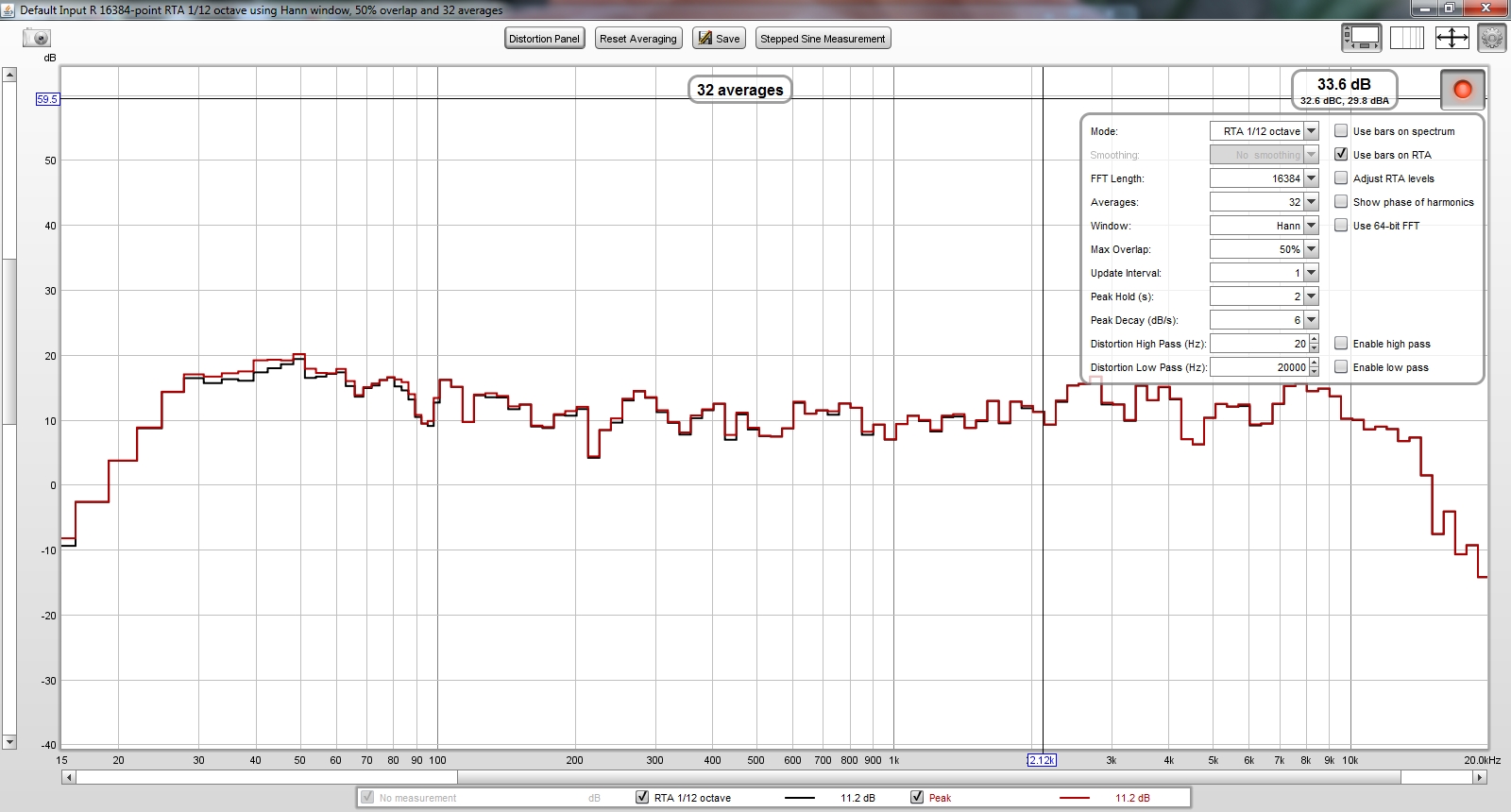Click RTA 1/12 octave 11.2 dB value
The width and height of the screenshot is (1511, 812).
tap(857, 798)
